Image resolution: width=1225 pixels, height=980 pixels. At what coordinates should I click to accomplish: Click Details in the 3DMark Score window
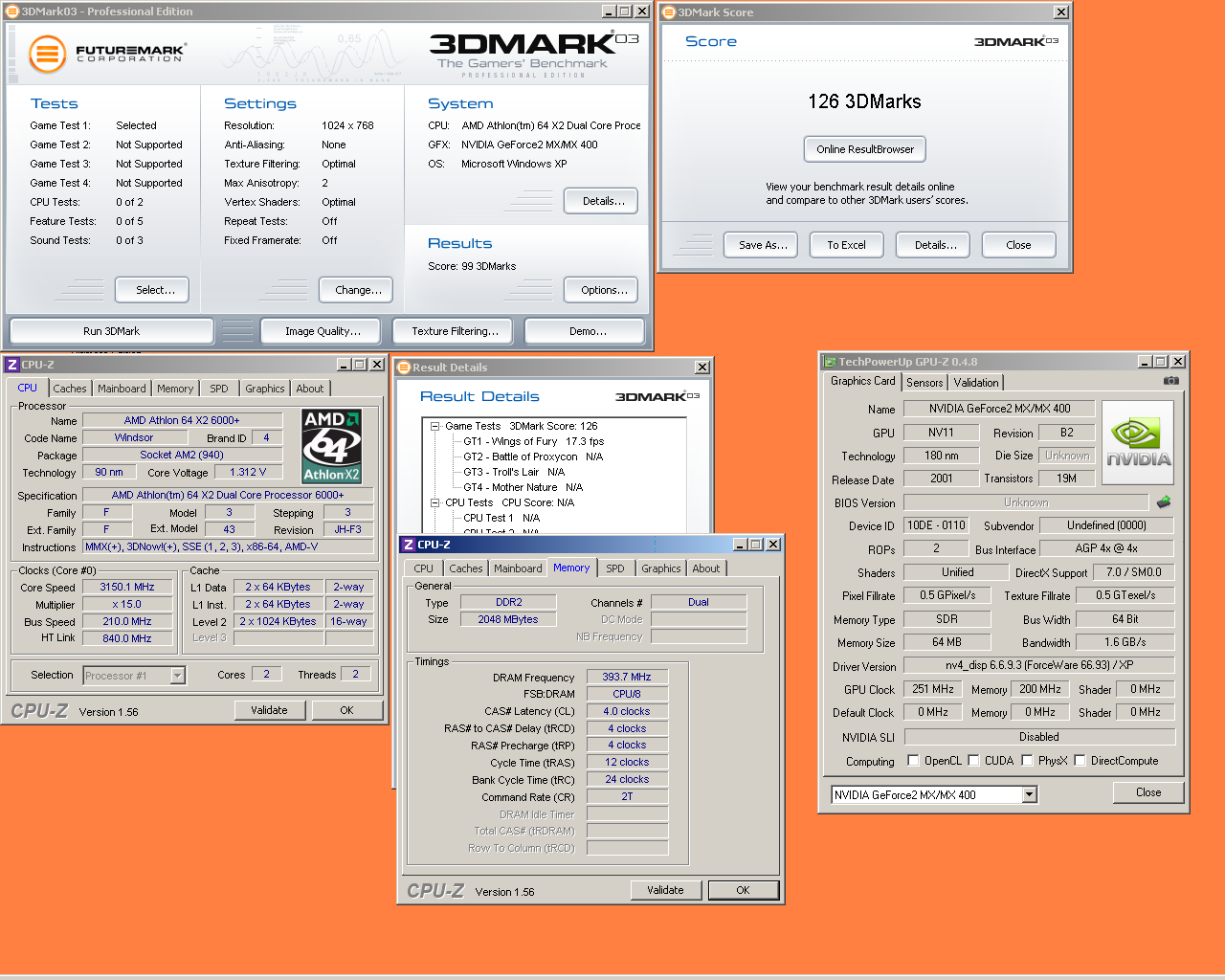pos(935,245)
